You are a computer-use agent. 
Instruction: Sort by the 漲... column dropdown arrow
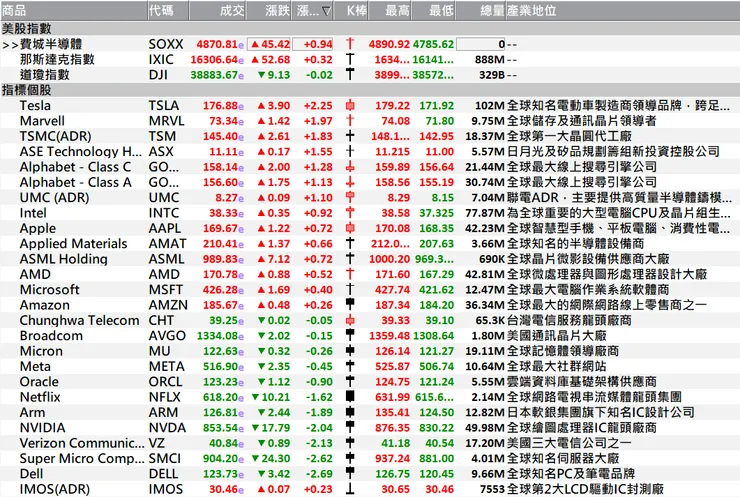click(326, 11)
